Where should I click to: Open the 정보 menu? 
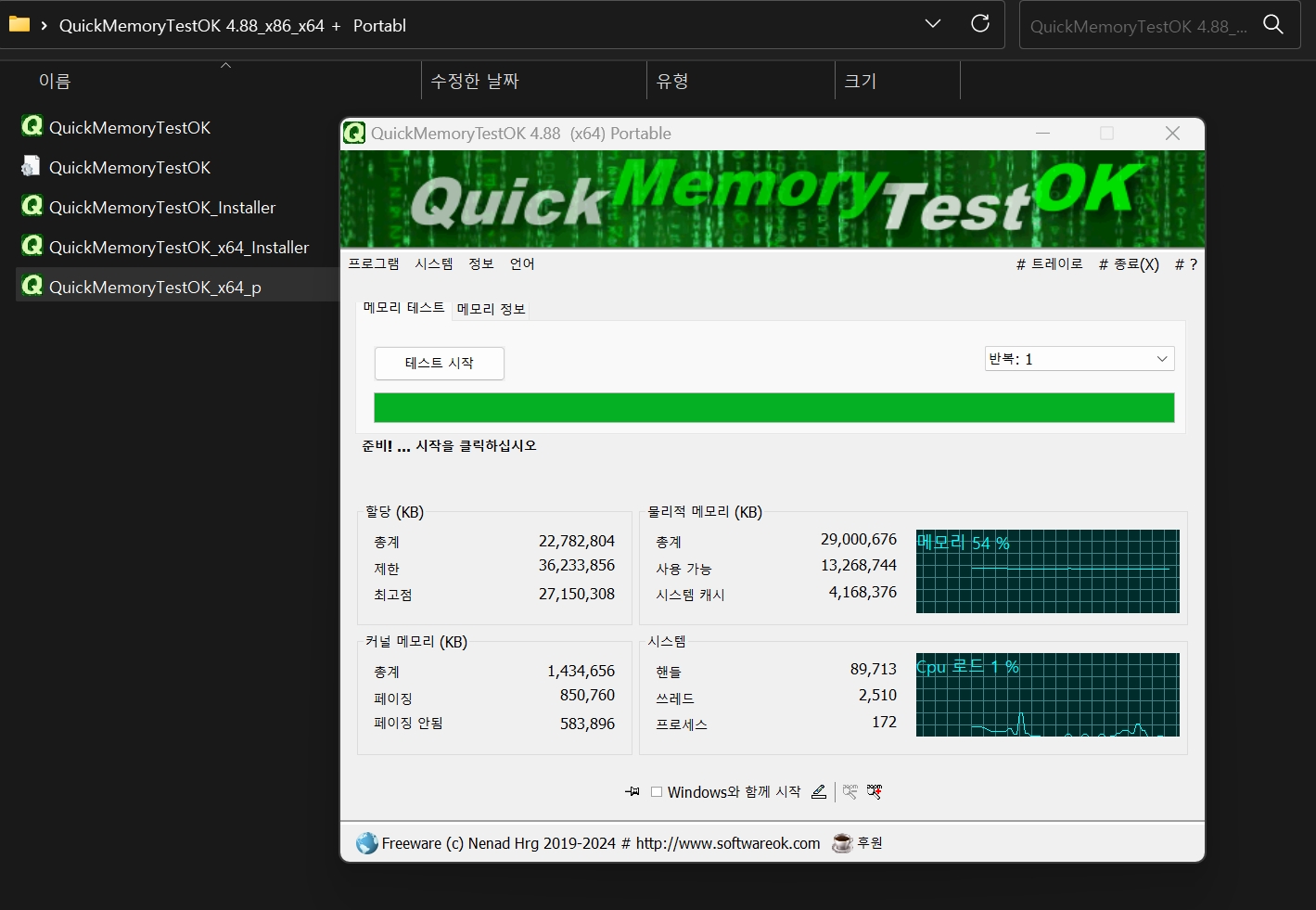(x=481, y=264)
